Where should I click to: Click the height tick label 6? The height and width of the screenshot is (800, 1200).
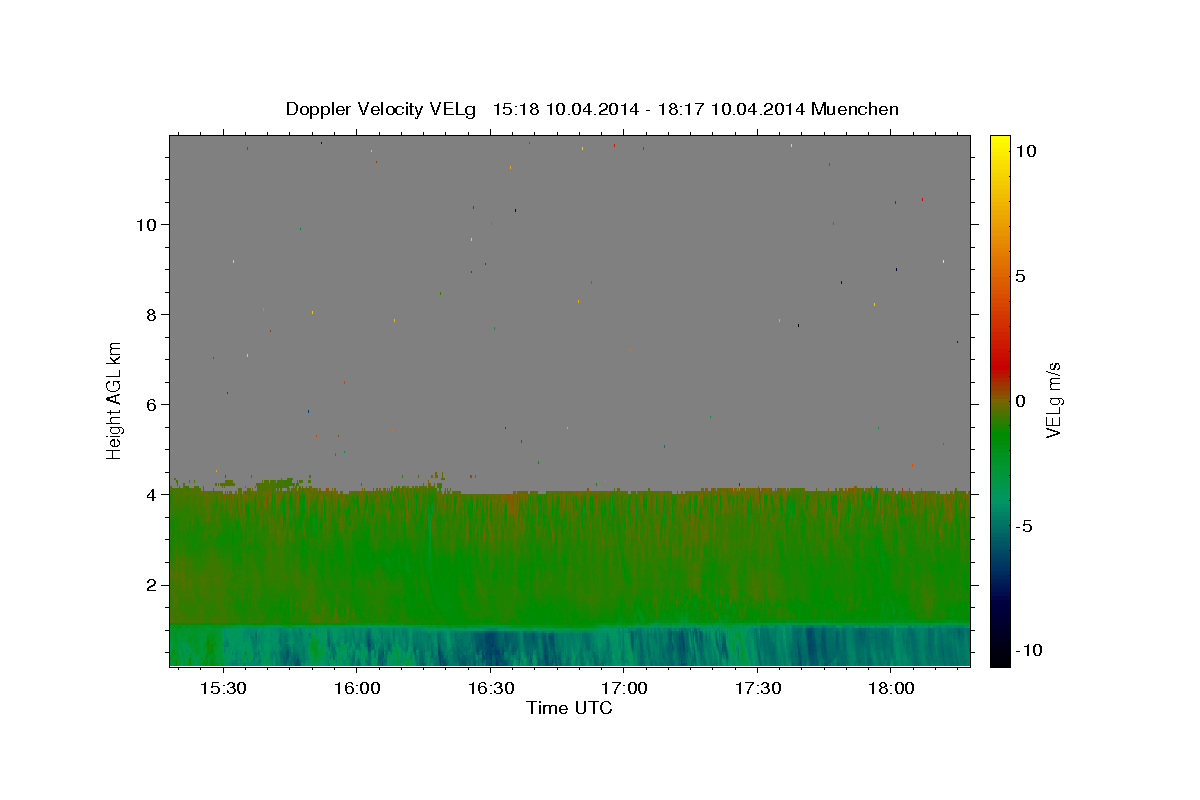pyautogui.click(x=153, y=404)
